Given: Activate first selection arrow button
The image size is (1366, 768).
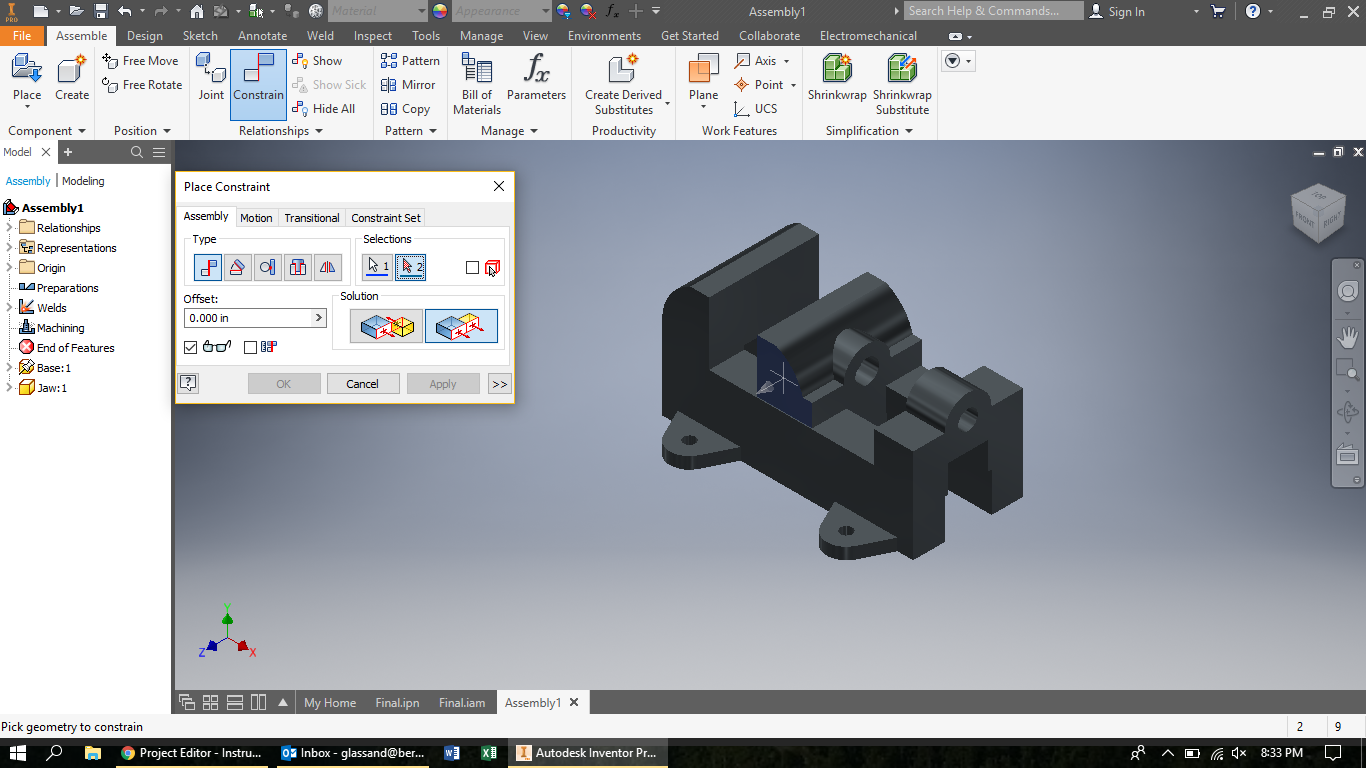Looking at the screenshot, I should [377, 267].
